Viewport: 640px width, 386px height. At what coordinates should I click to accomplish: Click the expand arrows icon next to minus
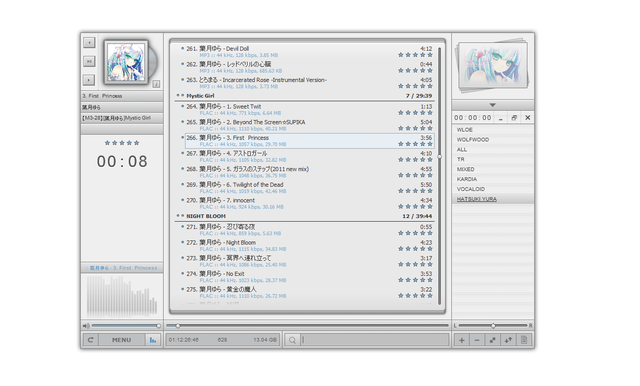[493, 340]
